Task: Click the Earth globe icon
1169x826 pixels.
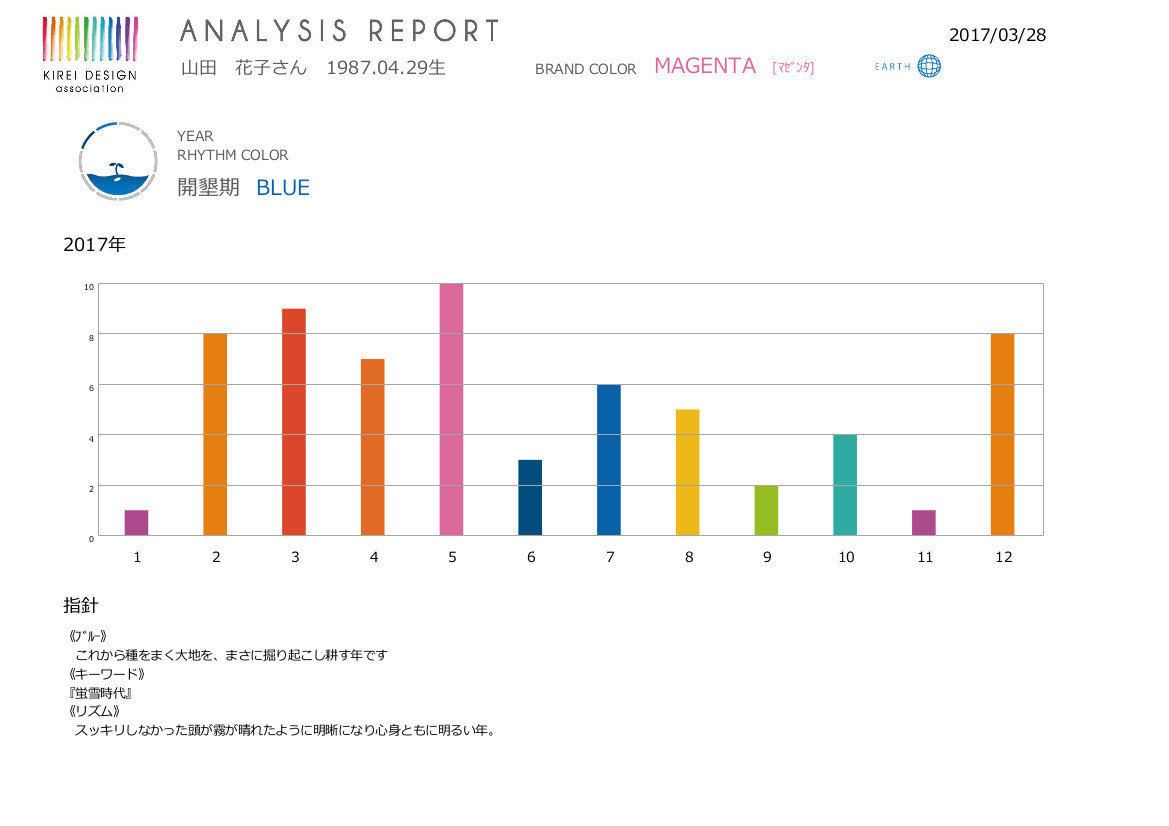Action: pos(929,66)
